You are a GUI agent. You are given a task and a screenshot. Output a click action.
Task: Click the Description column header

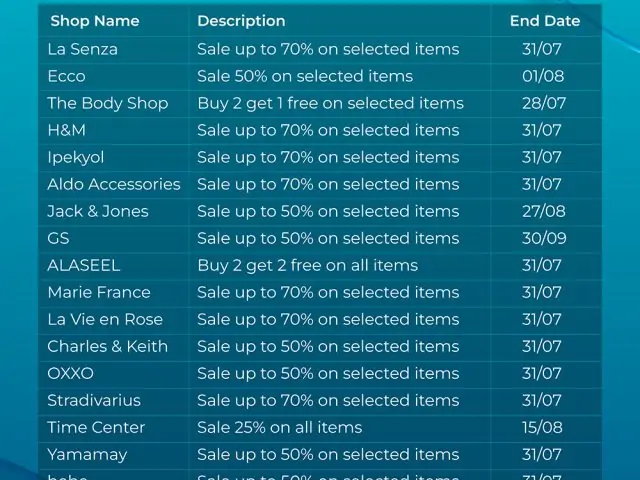click(x=241, y=21)
